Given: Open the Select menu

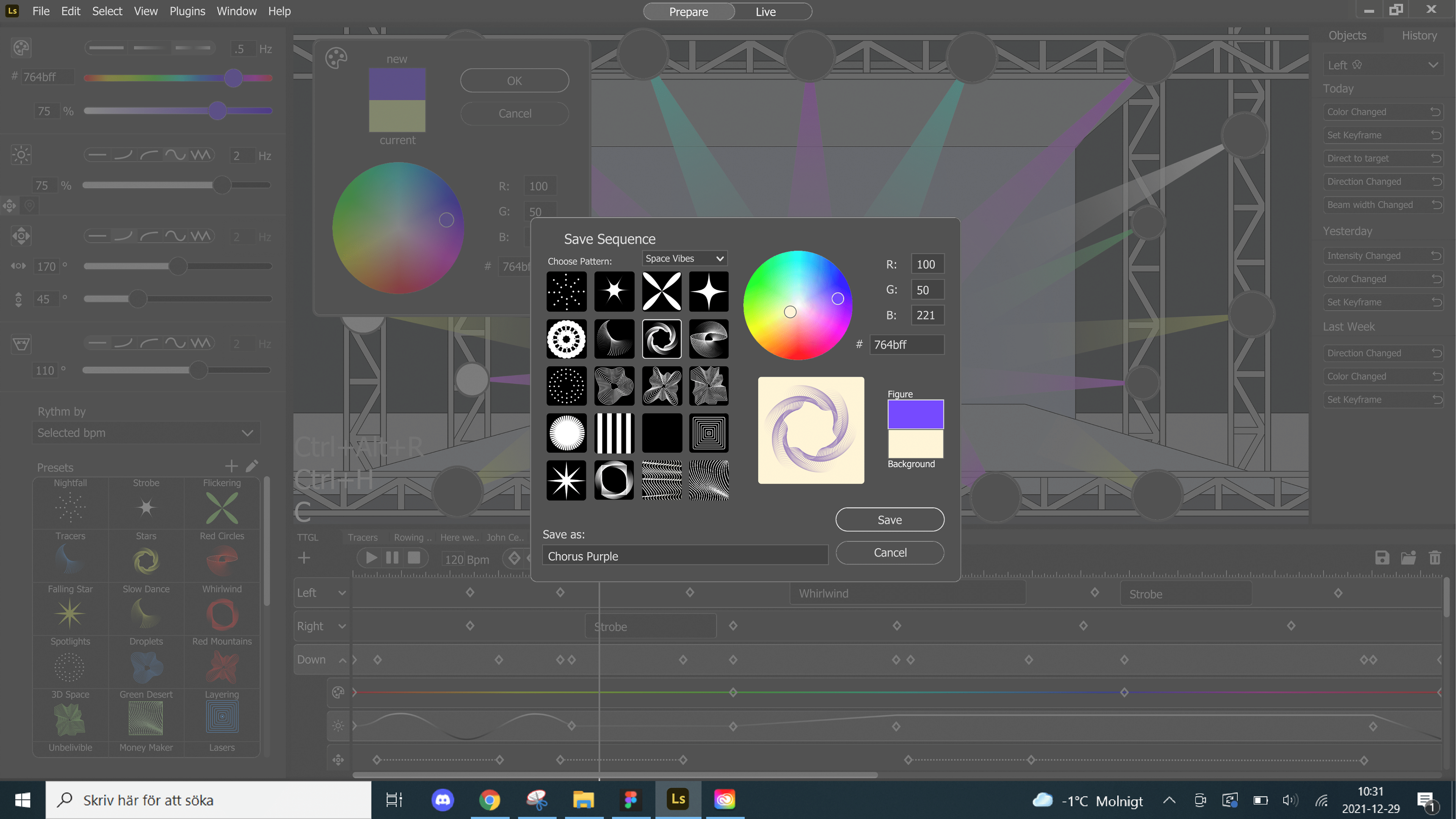Looking at the screenshot, I should (107, 11).
